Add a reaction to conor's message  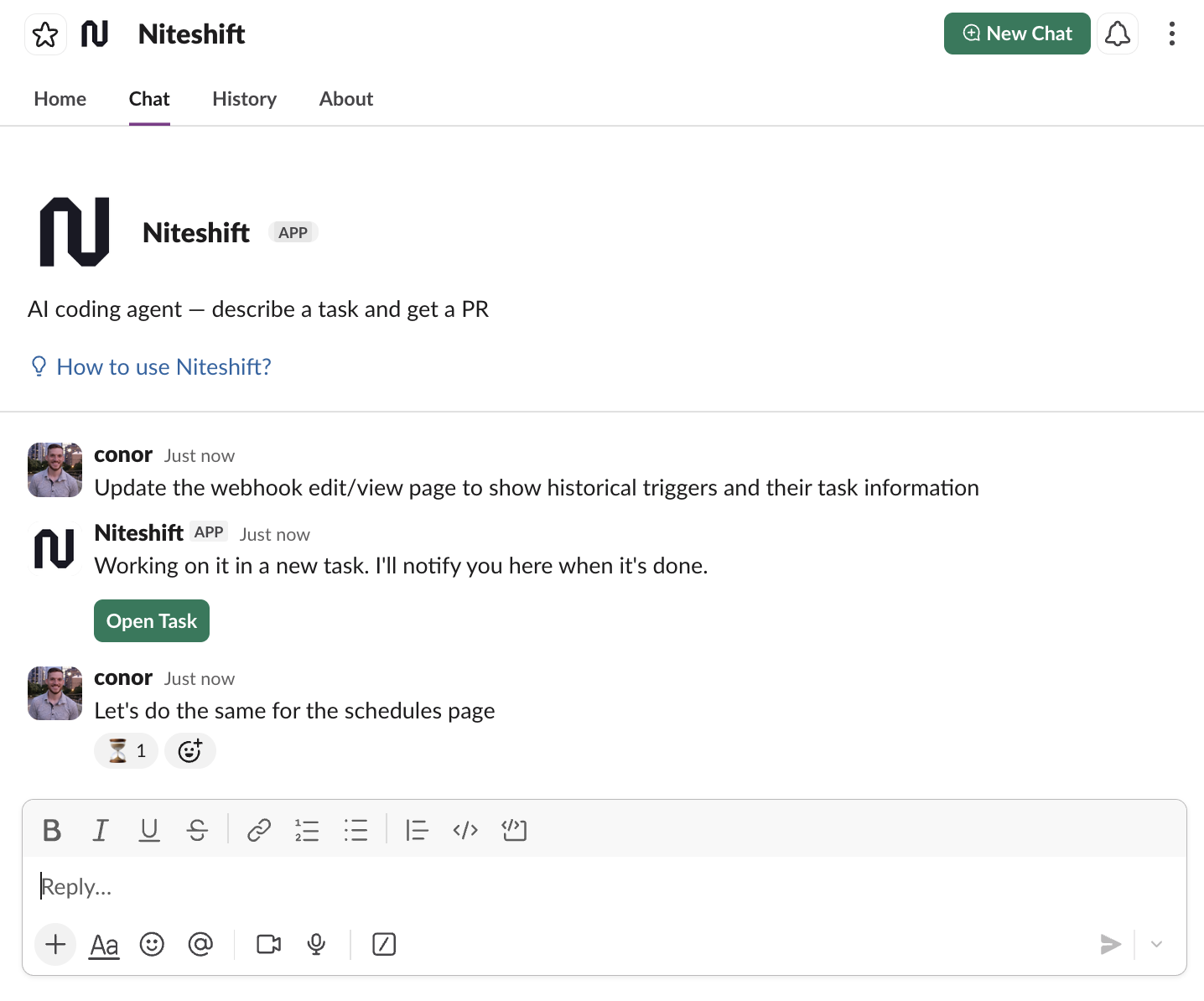pyautogui.click(x=190, y=751)
